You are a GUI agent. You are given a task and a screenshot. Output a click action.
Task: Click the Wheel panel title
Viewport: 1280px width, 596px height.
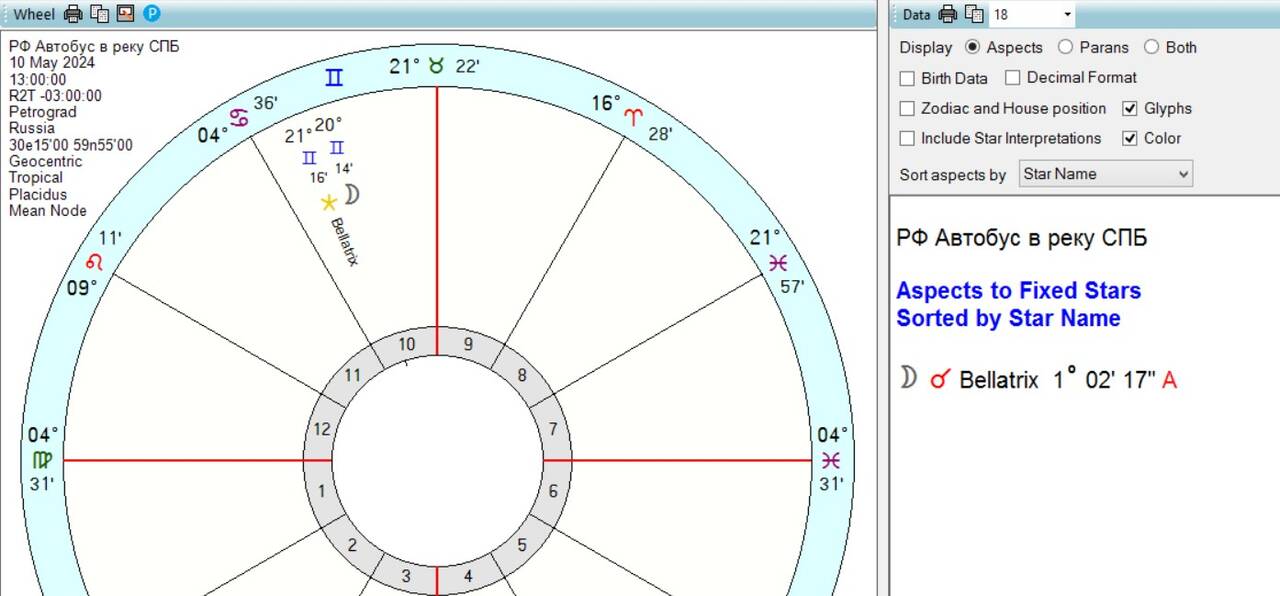(x=33, y=14)
